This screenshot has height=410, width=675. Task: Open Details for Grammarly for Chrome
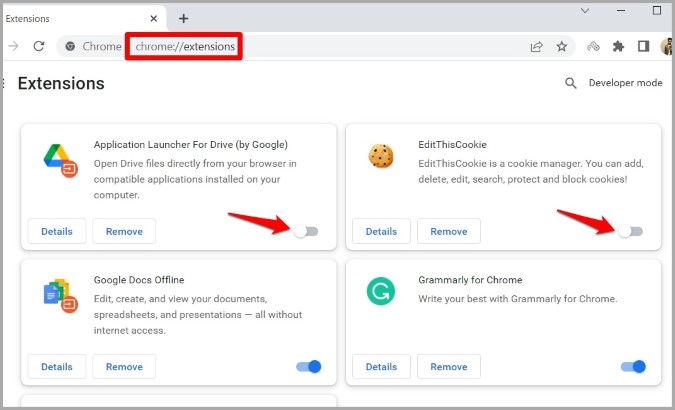tap(381, 367)
